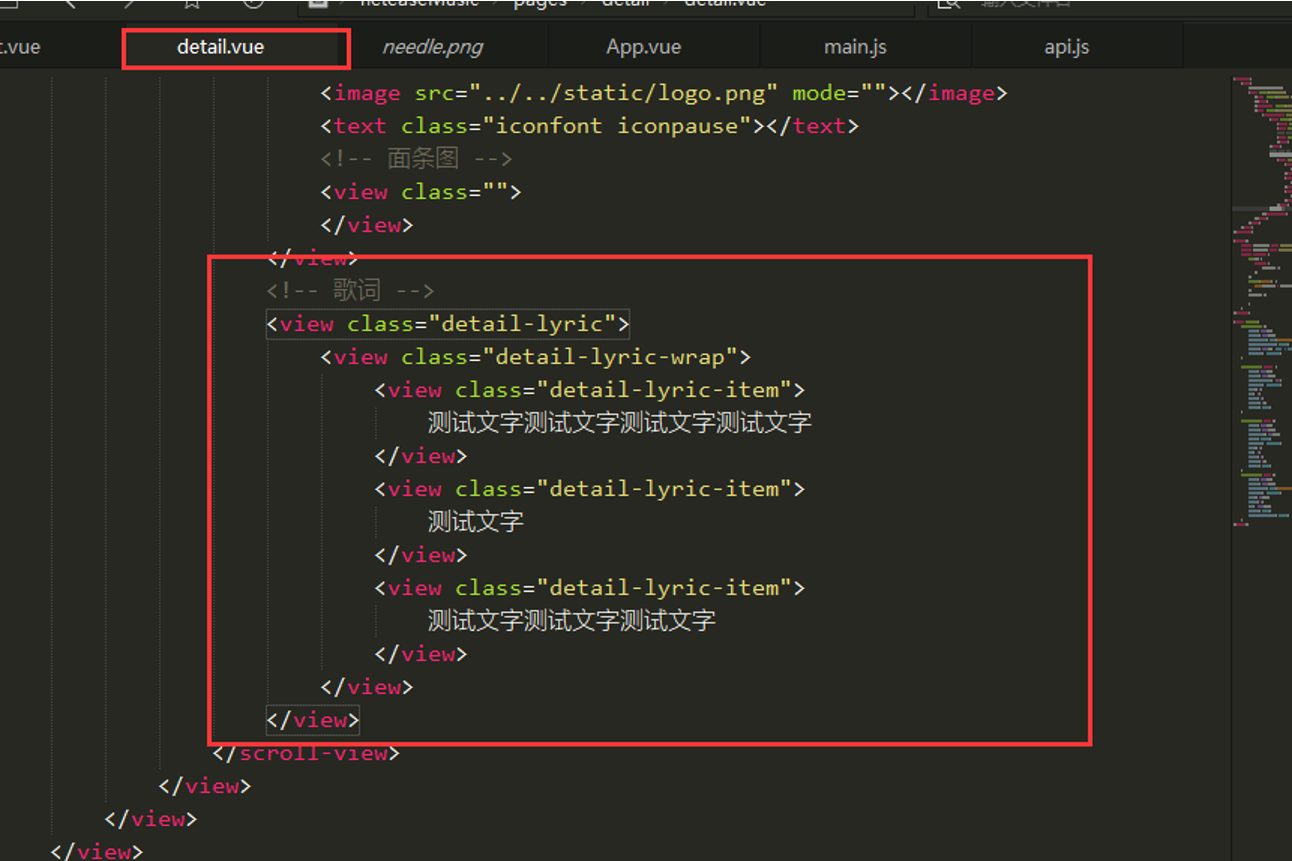
Task: Open the needle.png tab
Action: click(432, 47)
